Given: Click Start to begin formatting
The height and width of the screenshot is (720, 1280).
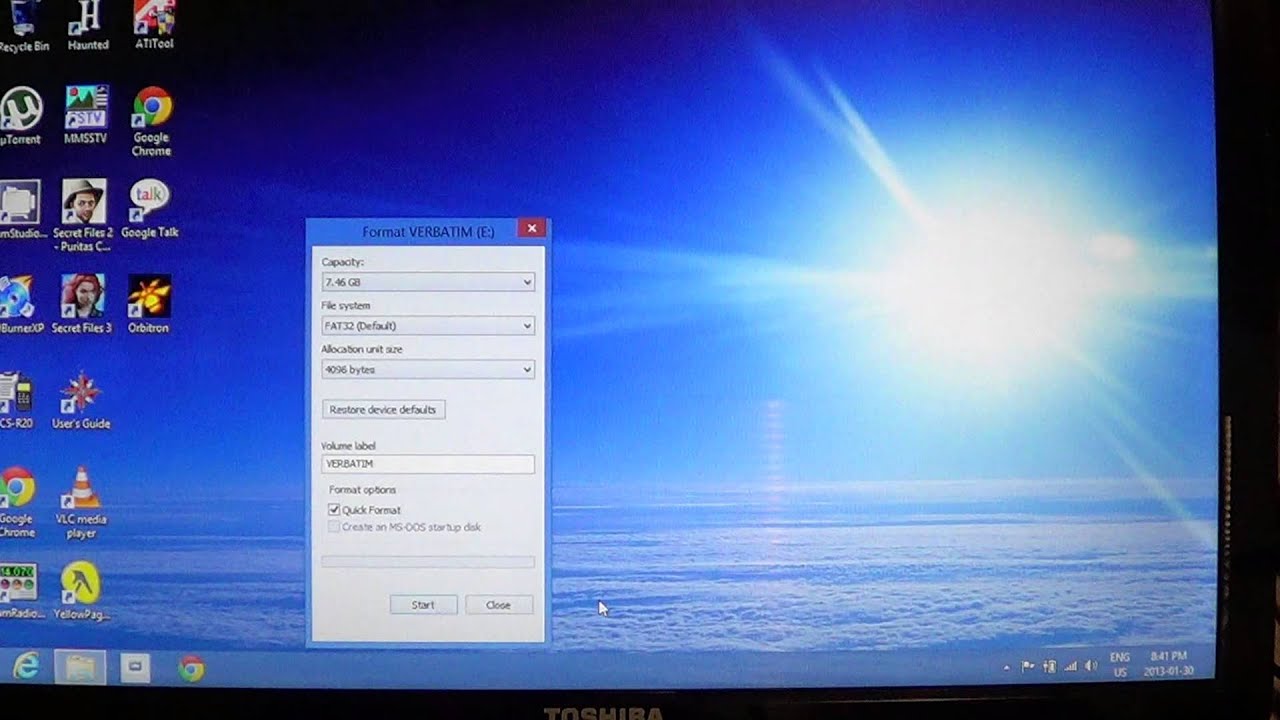Looking at the screenshot, I should click(423, 605).
